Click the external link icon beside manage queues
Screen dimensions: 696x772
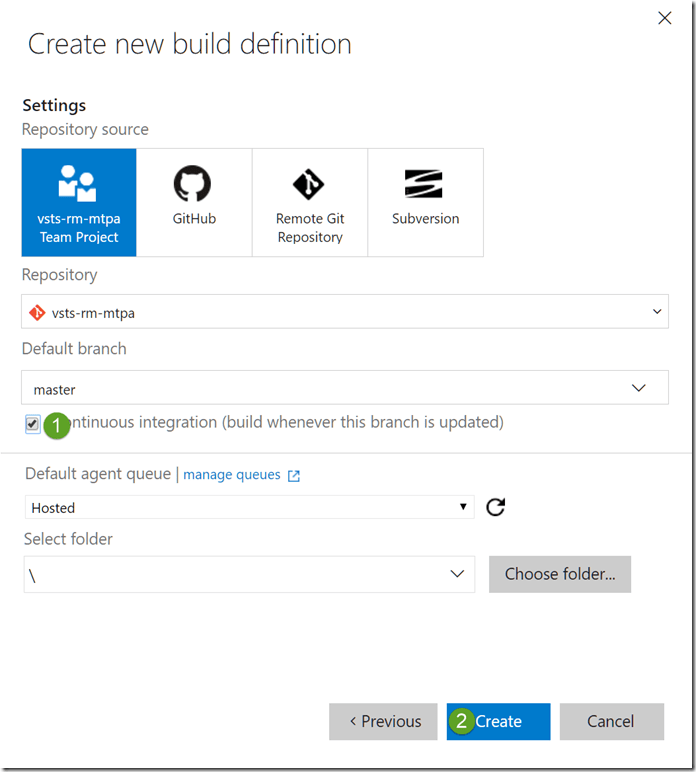click(x=294, y=476)
